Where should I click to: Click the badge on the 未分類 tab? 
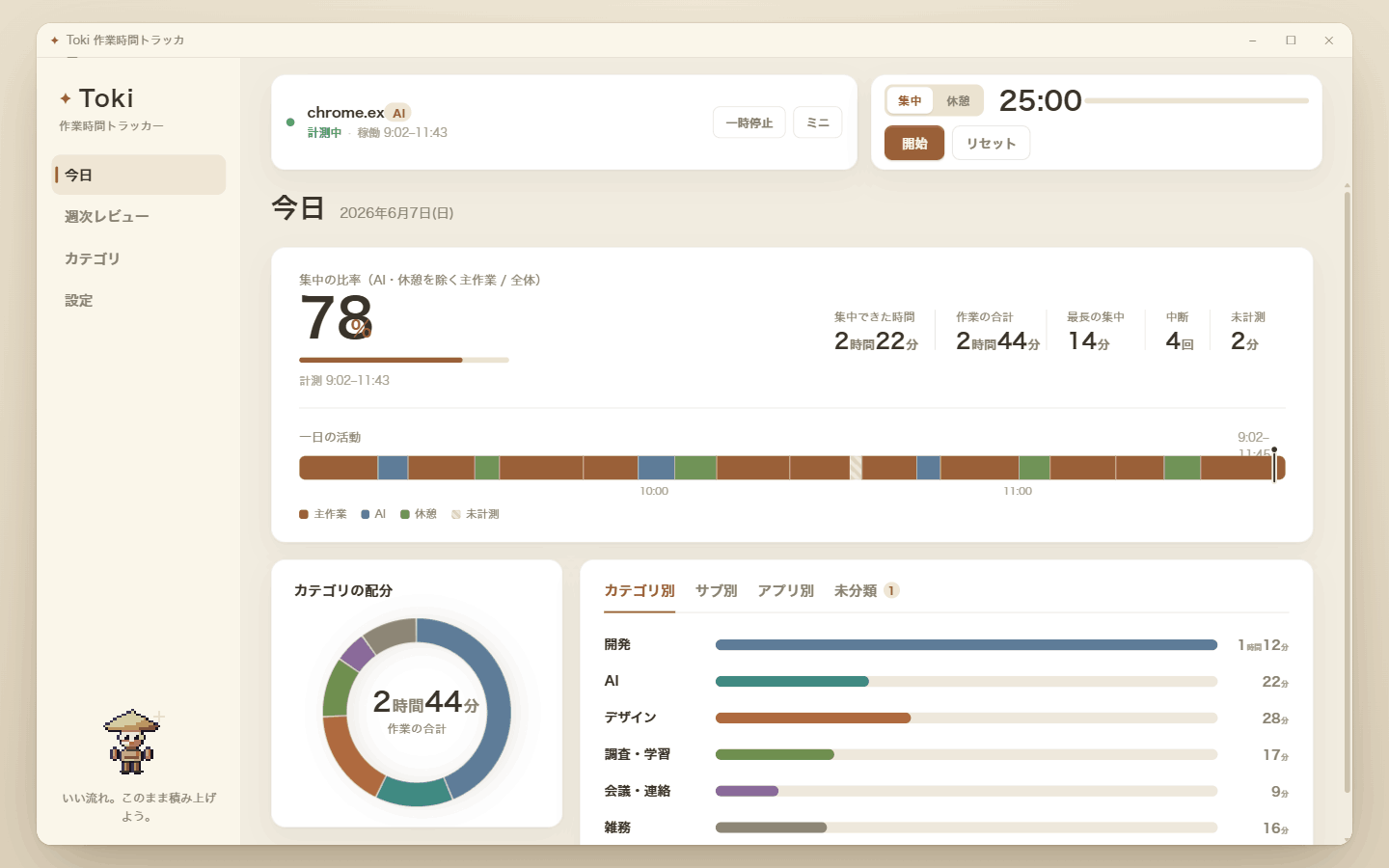[891, 590]
